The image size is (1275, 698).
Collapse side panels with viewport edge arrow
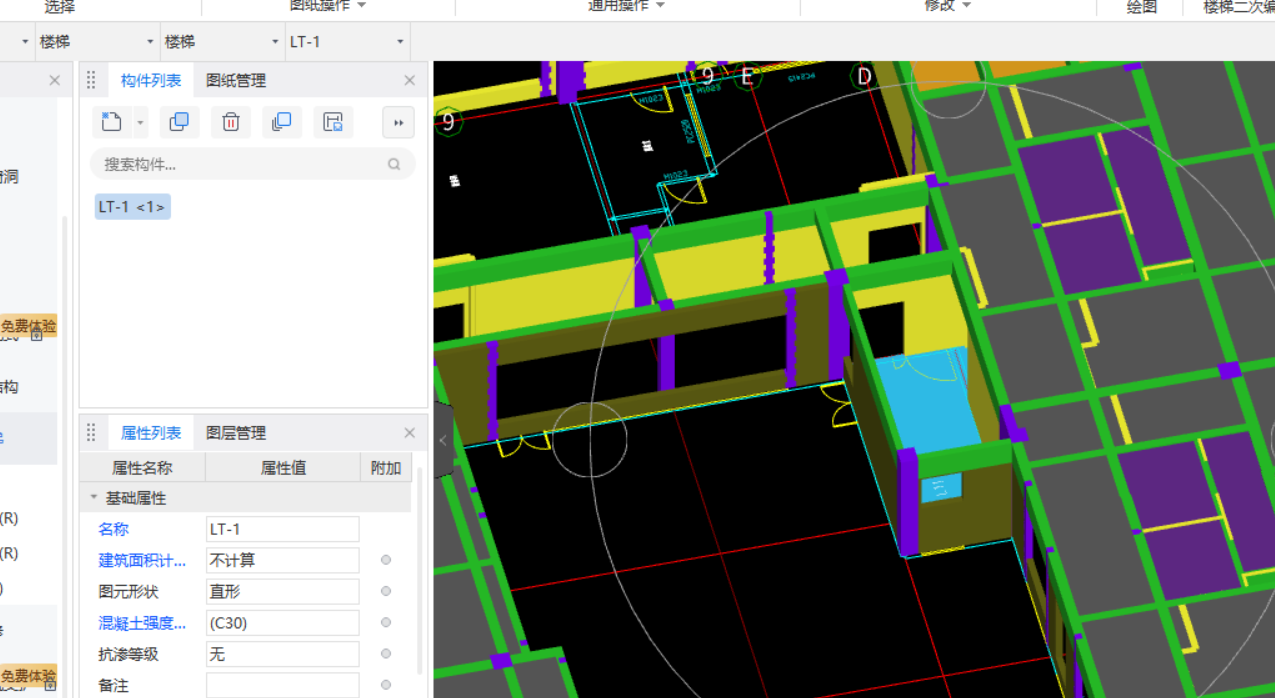[x=442, y=441]
